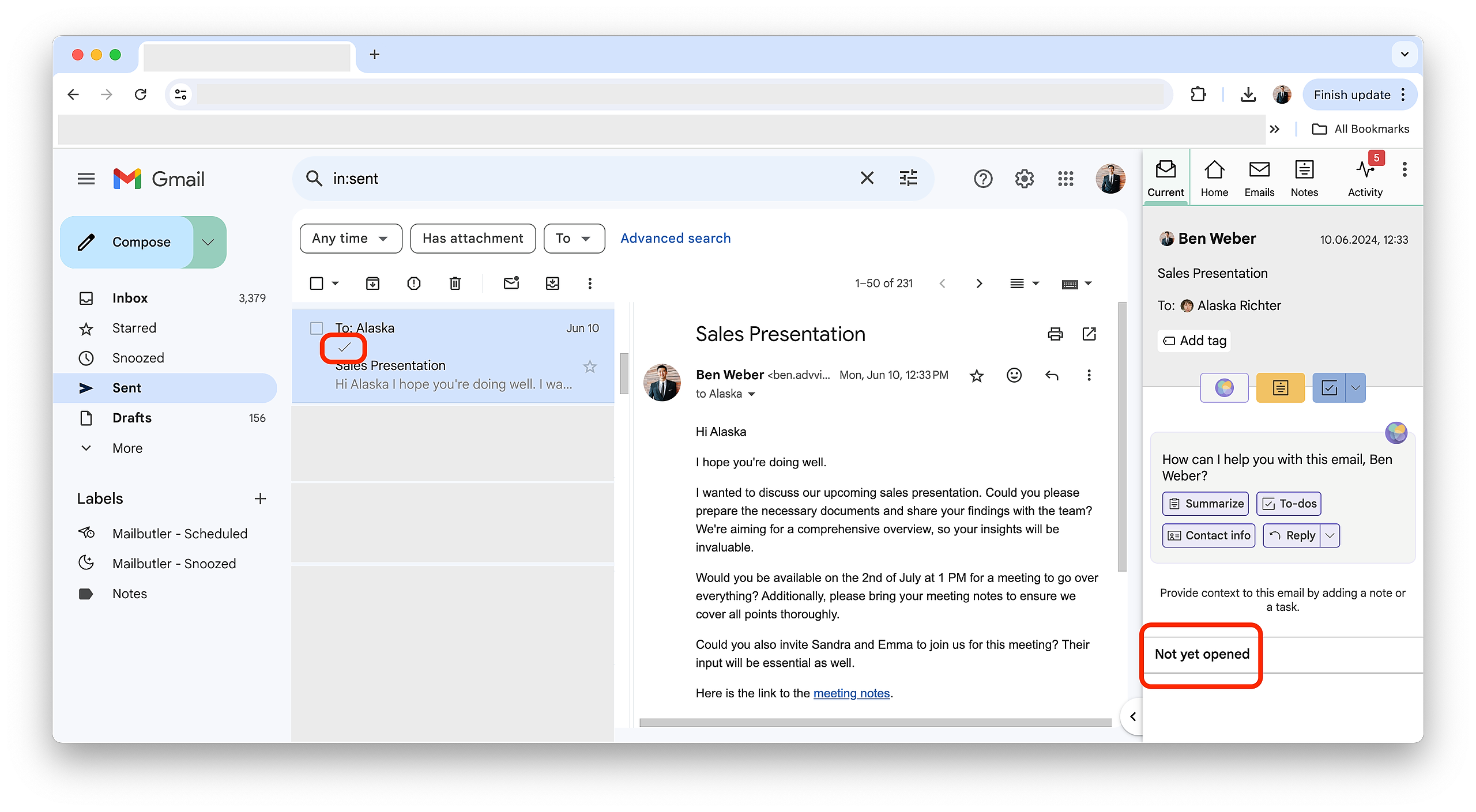Open the Mailbutler Notes tab
Viewport: 1476px width, 812px height.
click(1304, 179)
